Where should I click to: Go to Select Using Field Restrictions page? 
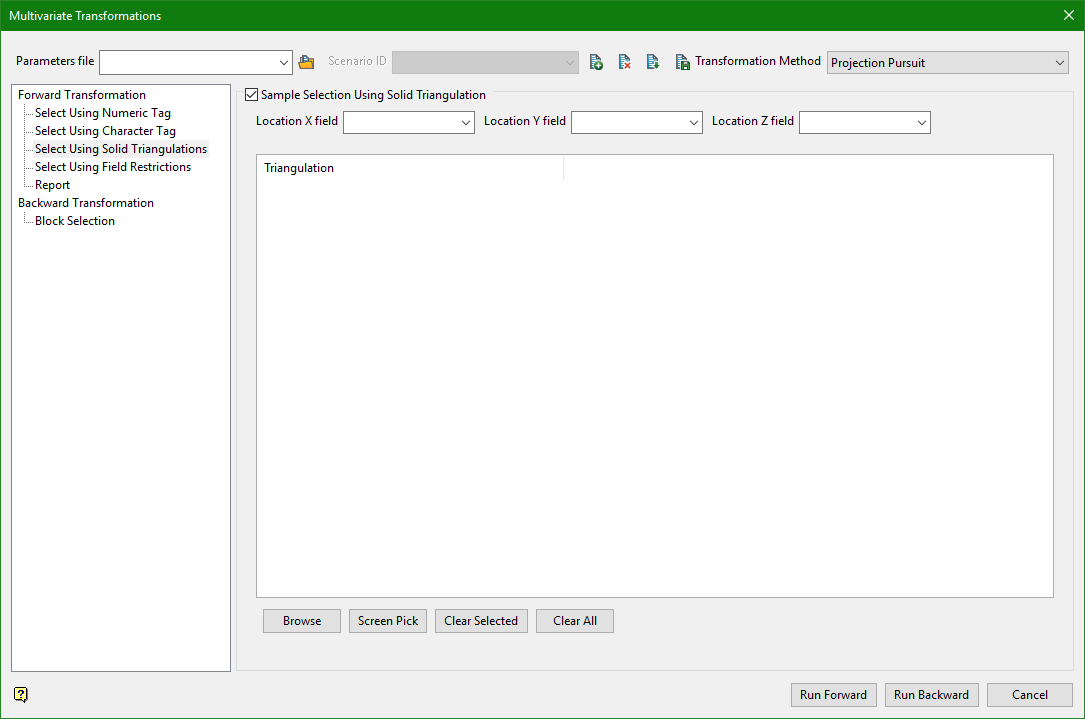112,167
